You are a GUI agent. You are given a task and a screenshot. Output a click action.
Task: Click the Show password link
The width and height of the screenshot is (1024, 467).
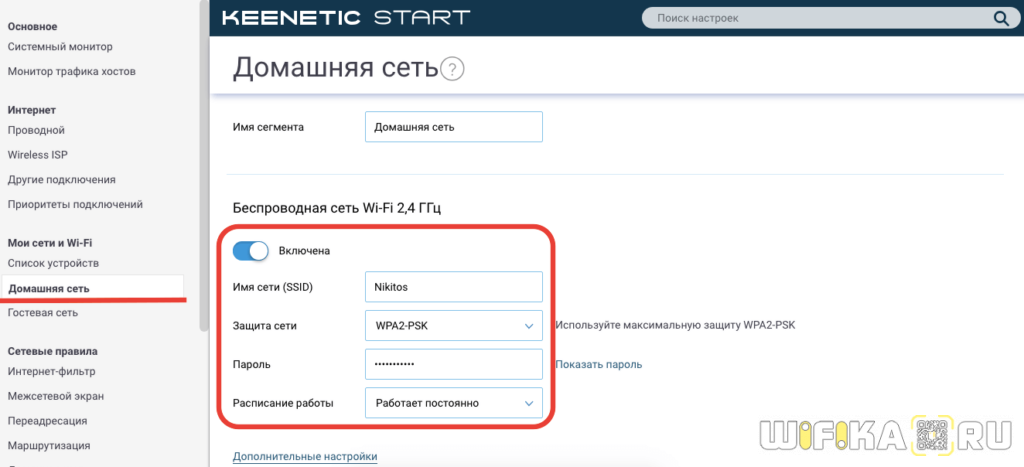599,365
